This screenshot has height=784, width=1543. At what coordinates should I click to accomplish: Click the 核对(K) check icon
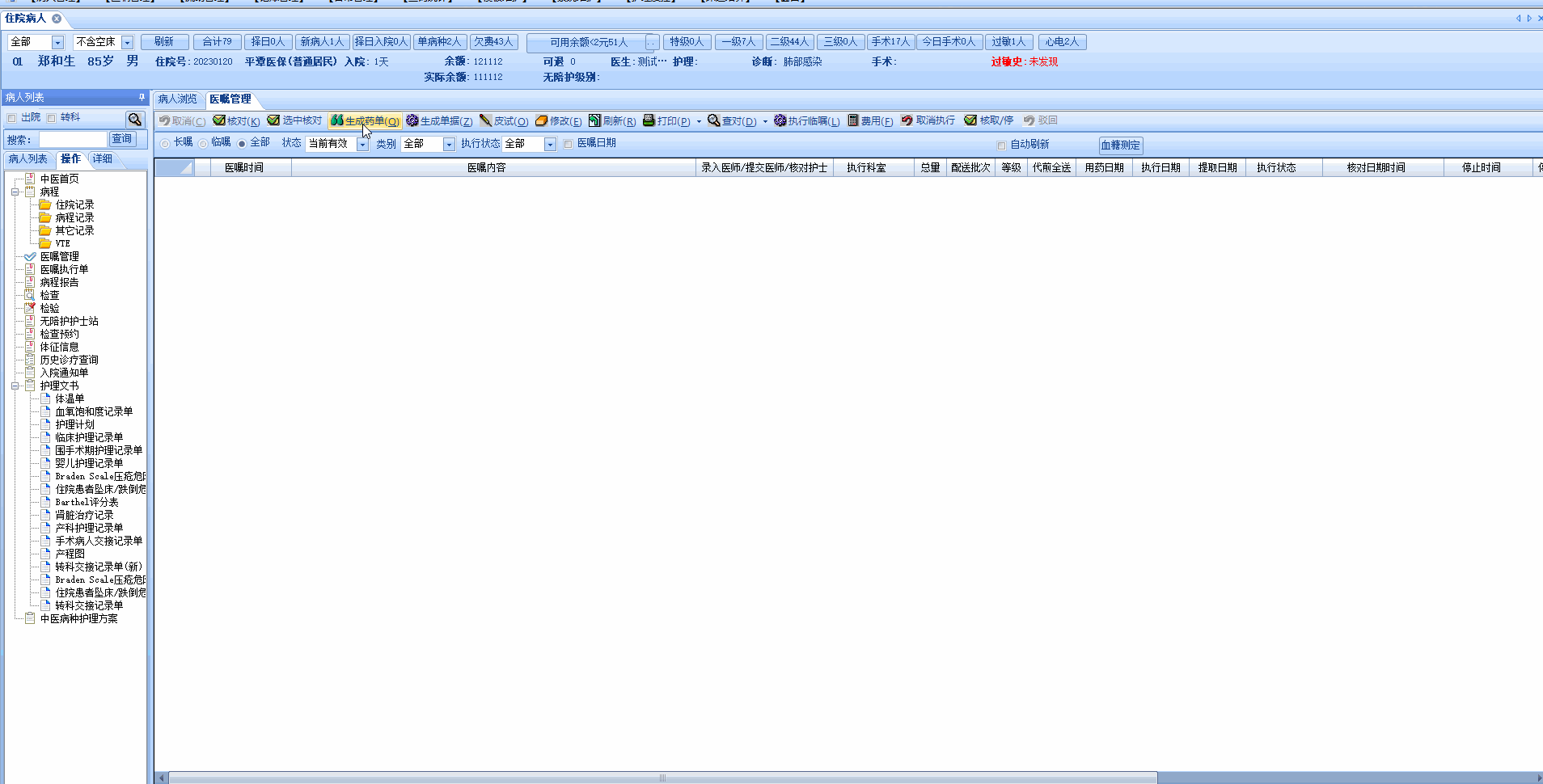click(219, 120)
